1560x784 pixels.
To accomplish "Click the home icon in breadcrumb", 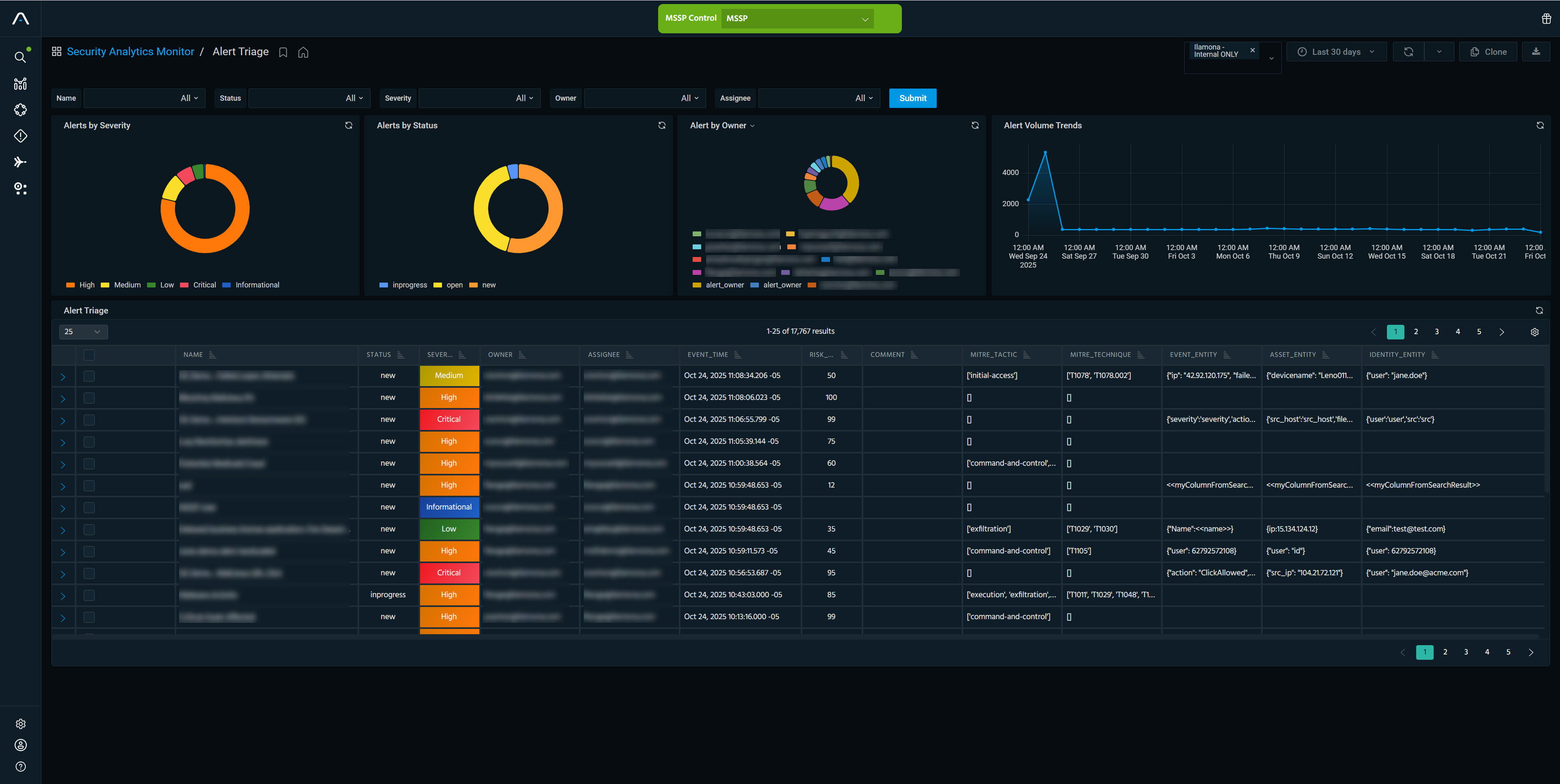I will pyautogui.click(x=303, y=52).
